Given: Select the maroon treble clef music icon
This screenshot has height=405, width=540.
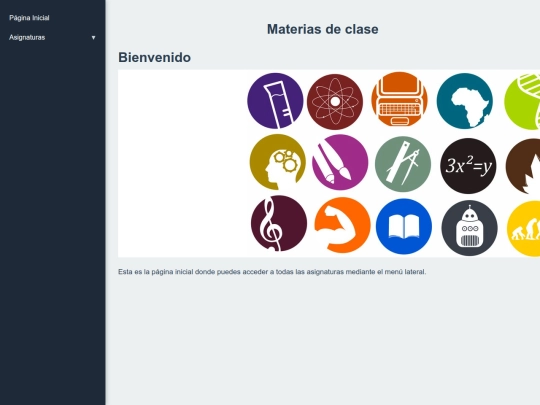Looking at the screenshot, I should [279, 224].
